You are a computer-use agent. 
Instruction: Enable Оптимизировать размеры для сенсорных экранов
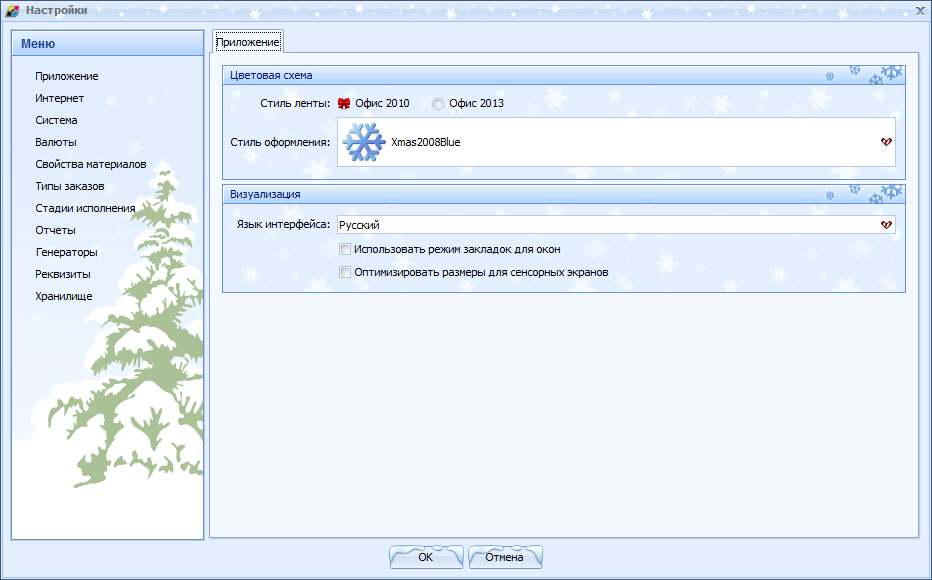coord(345,272)
